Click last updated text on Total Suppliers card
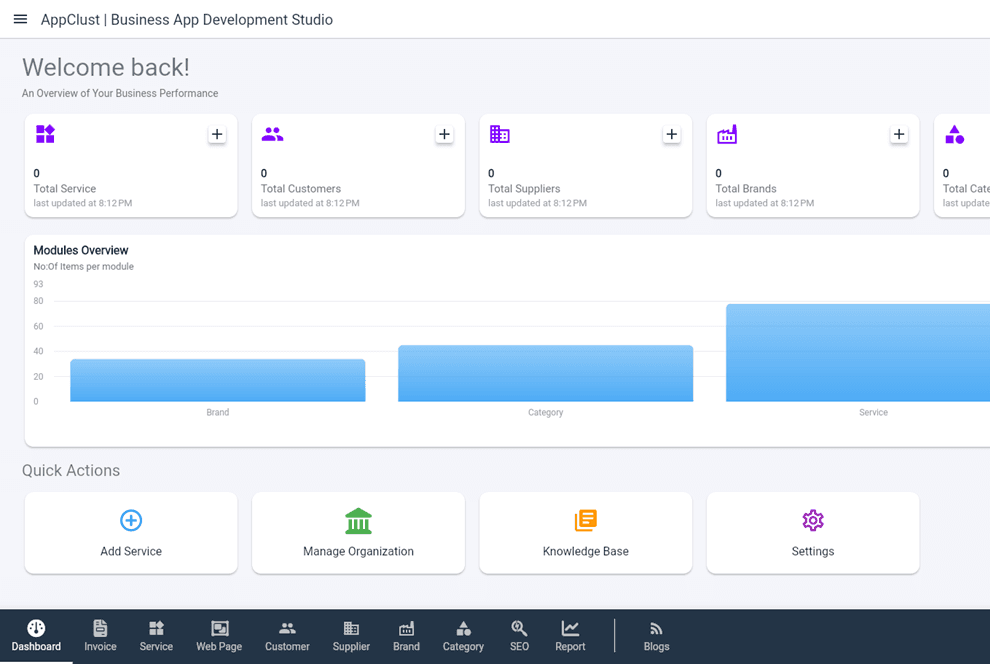Viewport: 990px width, 664px height. pos(537,203)
